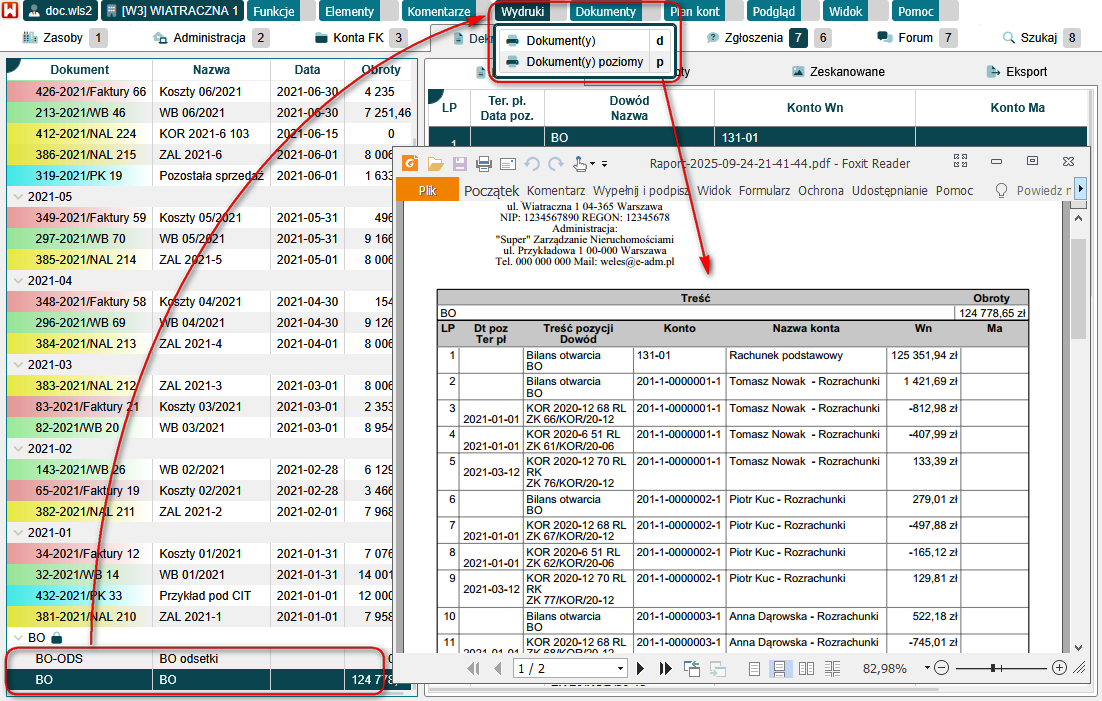This screenshot has width=1102, height=701.
Task: Switch to Konta FK tab
Action: click(x=359, y=38)
